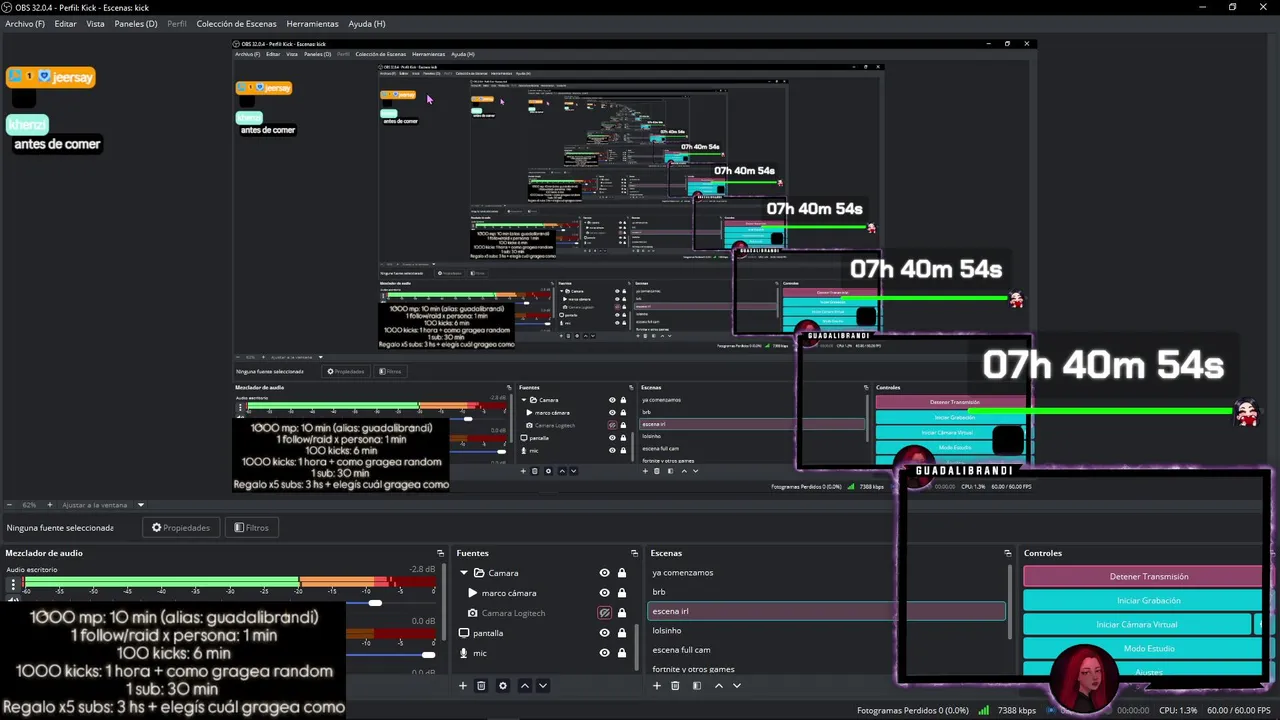Click 'Fotogramas Perdidos 0 (0.0%)' status text
The width and height of the screenshot is (1280, 720).
912,710
